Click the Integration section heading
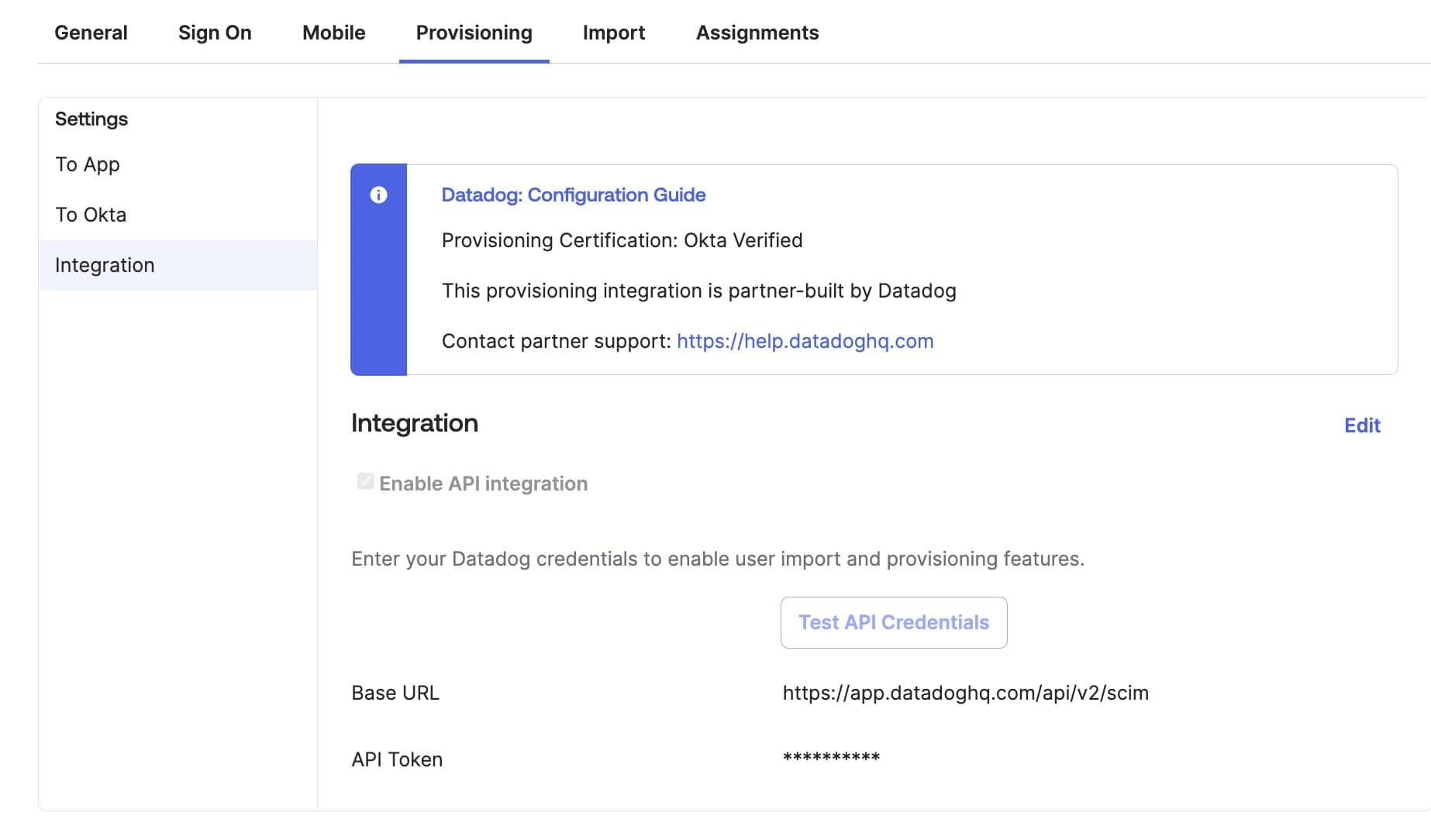 coord(415,423)
